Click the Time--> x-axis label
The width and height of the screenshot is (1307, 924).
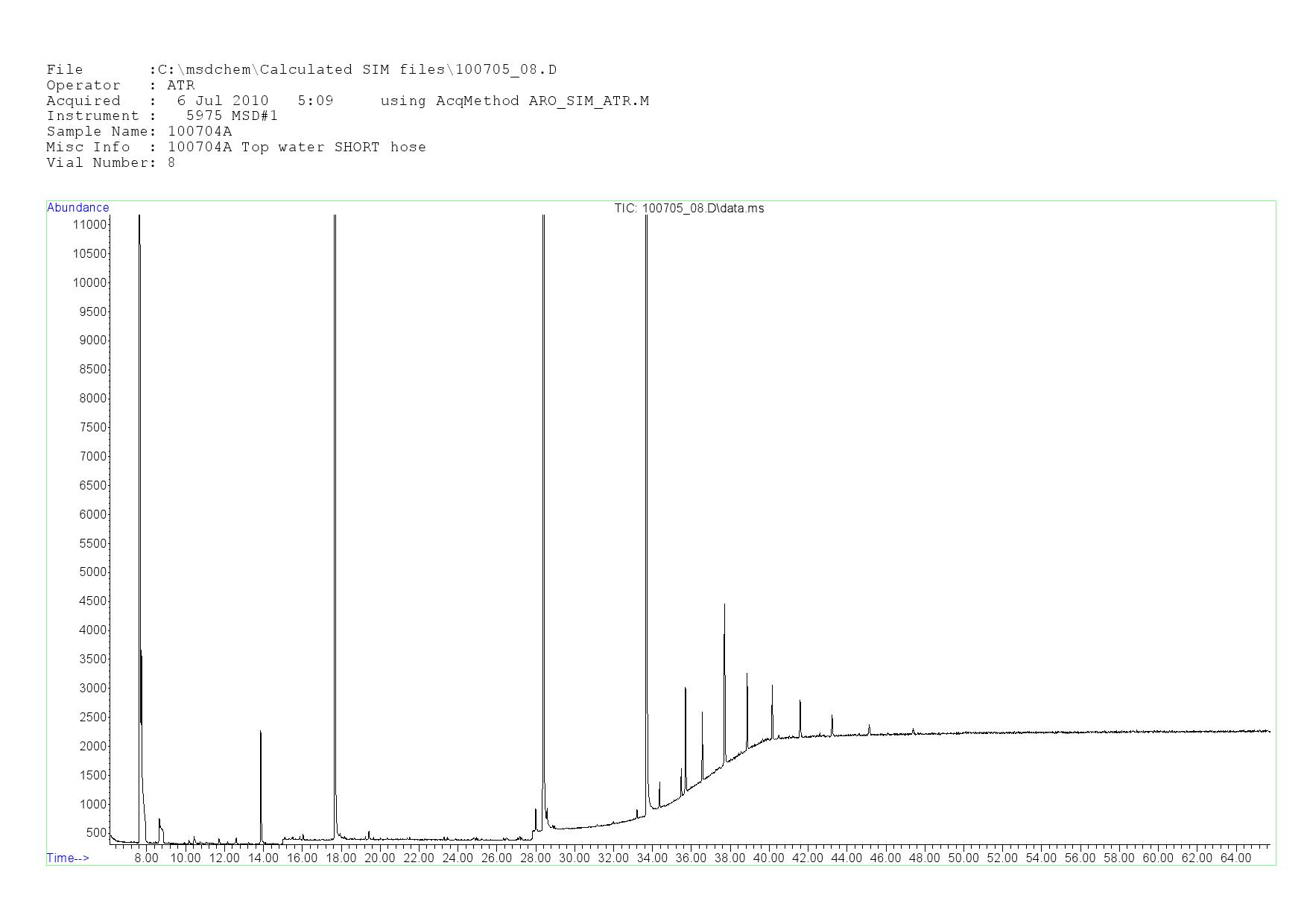(68, 858)
